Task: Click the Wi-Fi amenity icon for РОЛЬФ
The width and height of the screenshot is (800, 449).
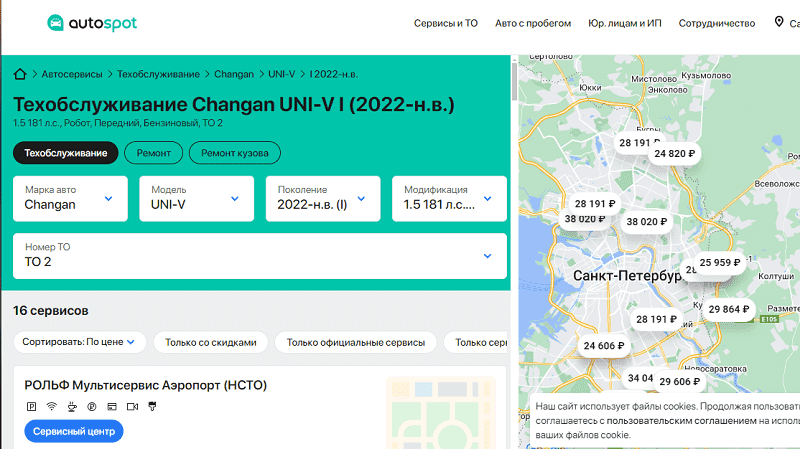Action: pos(52,407)
